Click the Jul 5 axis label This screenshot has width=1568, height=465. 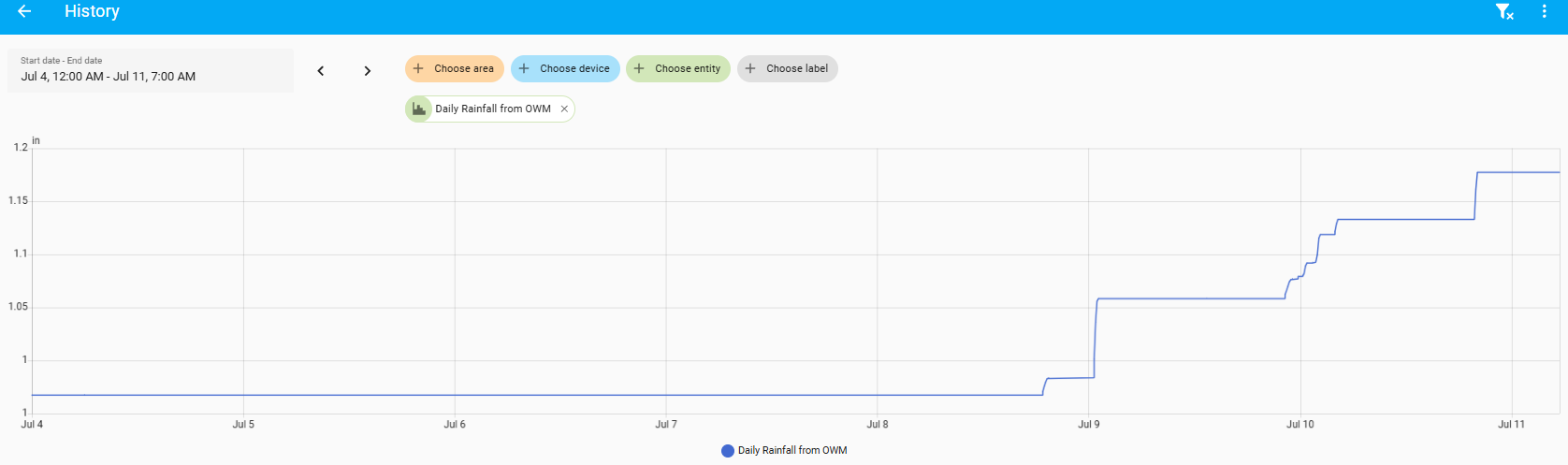point(243,425)
